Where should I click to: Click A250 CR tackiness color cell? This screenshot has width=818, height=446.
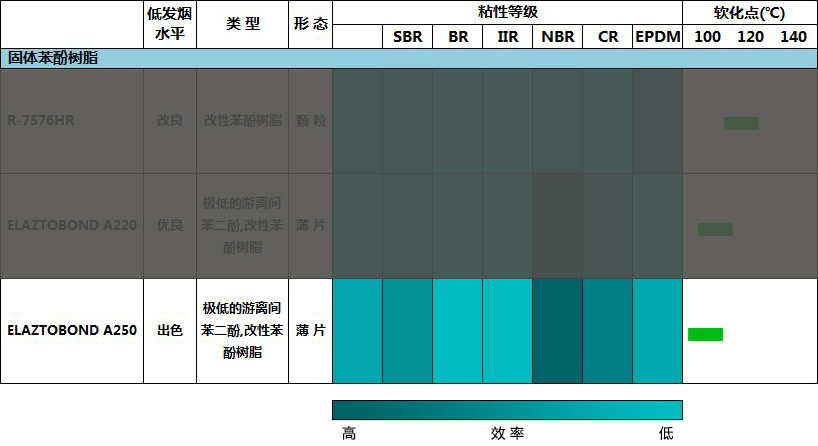click(608, 331)
